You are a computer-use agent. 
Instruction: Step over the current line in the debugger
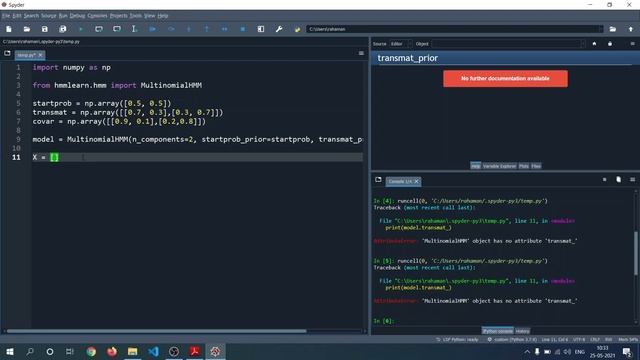[x=171, y=29]
